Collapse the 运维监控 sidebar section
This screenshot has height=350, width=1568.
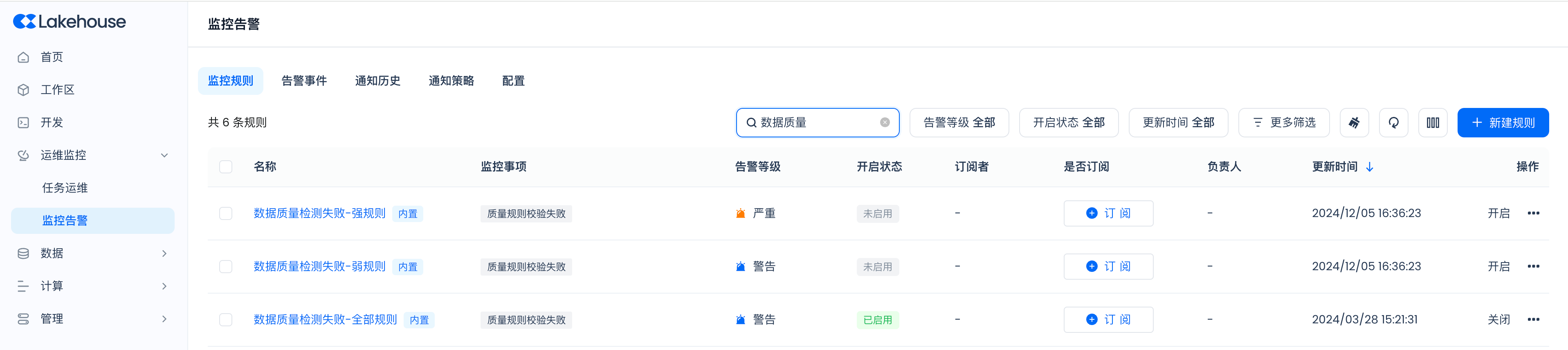pyautogui.click(x=164, y=155)
